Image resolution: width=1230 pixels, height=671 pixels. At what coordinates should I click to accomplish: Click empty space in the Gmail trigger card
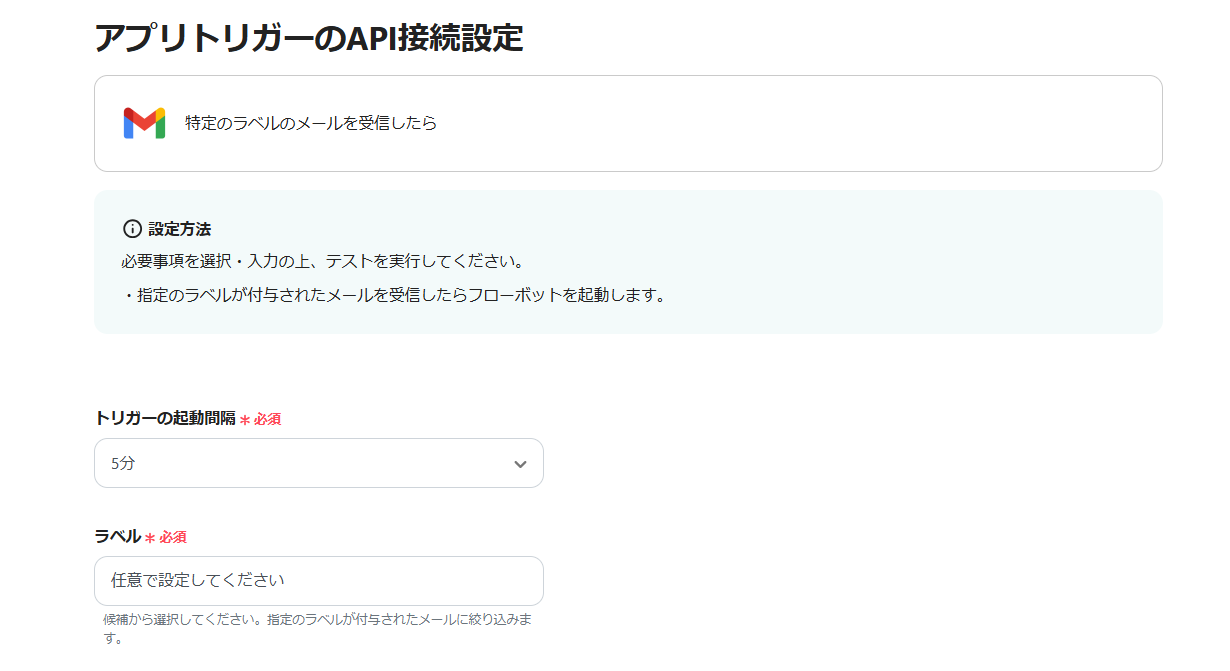tap(800, 123)
